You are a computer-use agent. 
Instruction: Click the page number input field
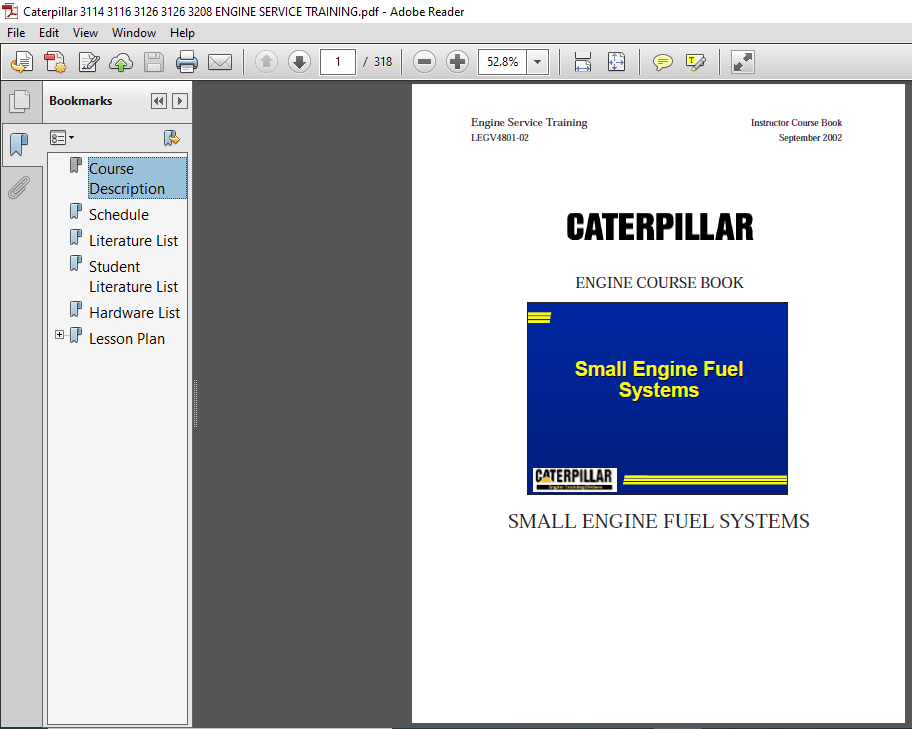click(x=337, y=62)
